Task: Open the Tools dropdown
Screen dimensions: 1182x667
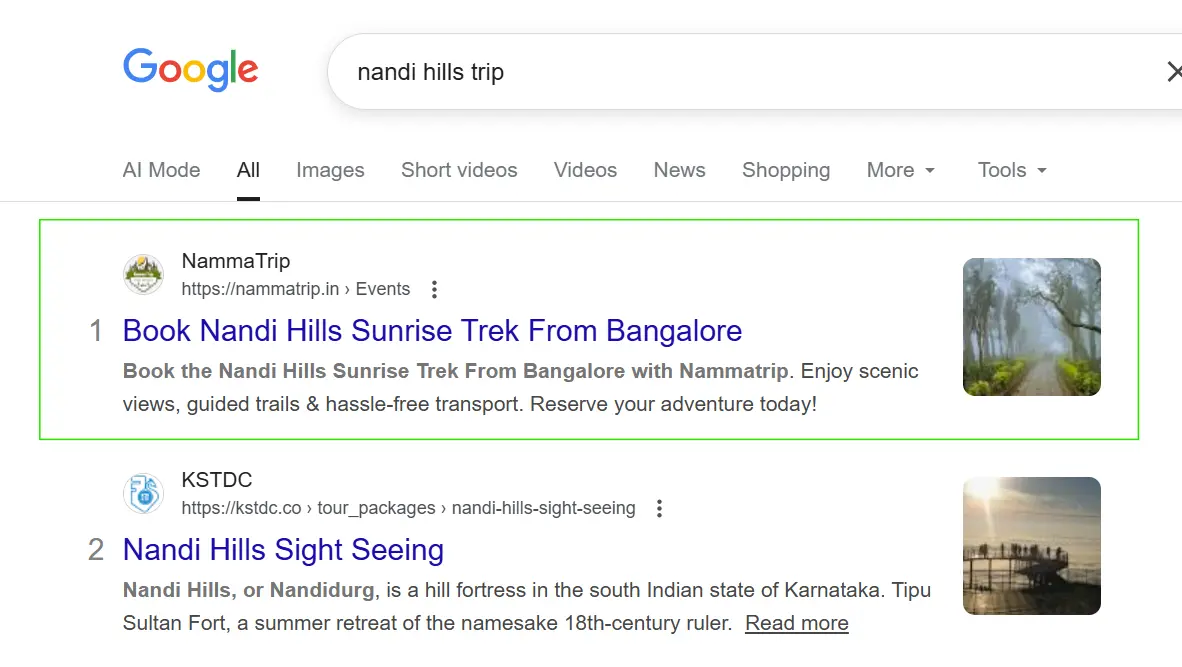Action: pos(1012,170)
